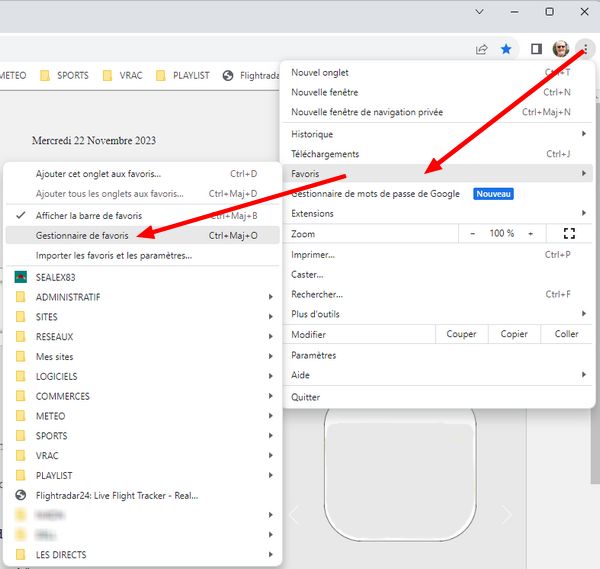Click the tab search chevron in title bar
The image size is (600, 569).
pos(479,12)
